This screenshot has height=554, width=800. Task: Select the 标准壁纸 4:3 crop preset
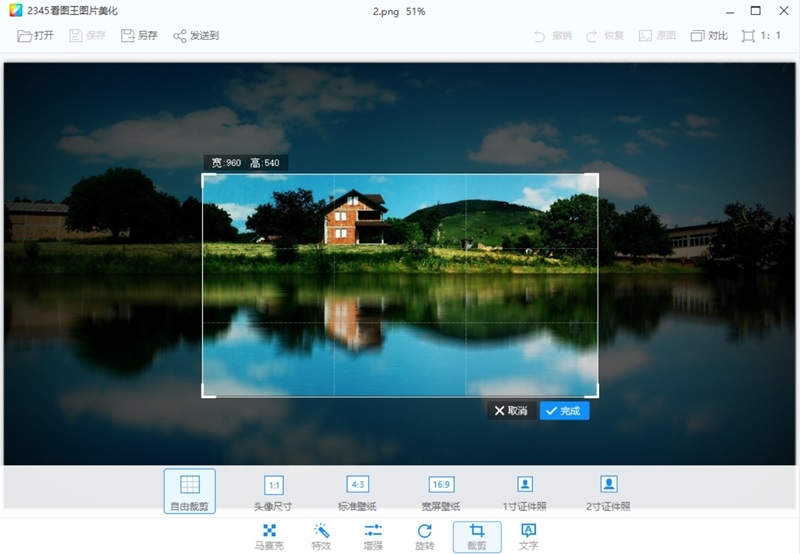pyautogui.click(x=357, y=491)
